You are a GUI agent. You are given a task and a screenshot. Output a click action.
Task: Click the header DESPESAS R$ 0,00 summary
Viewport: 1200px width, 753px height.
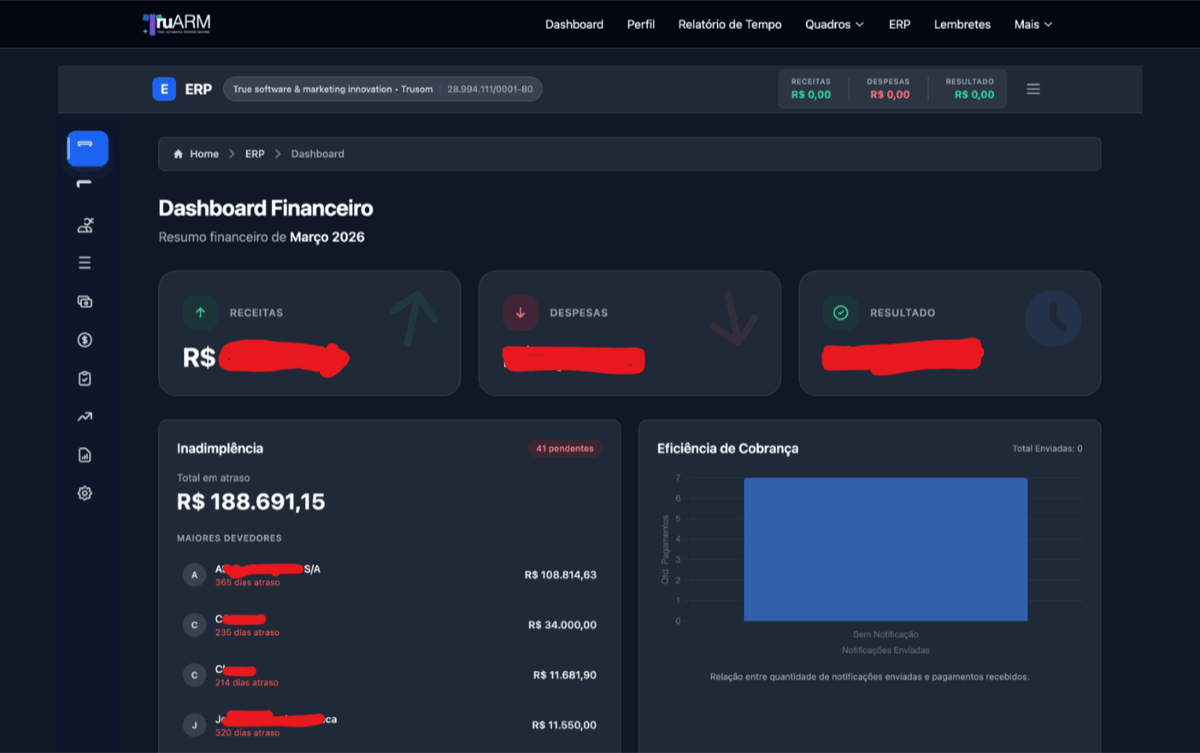(x=889, y=88)
